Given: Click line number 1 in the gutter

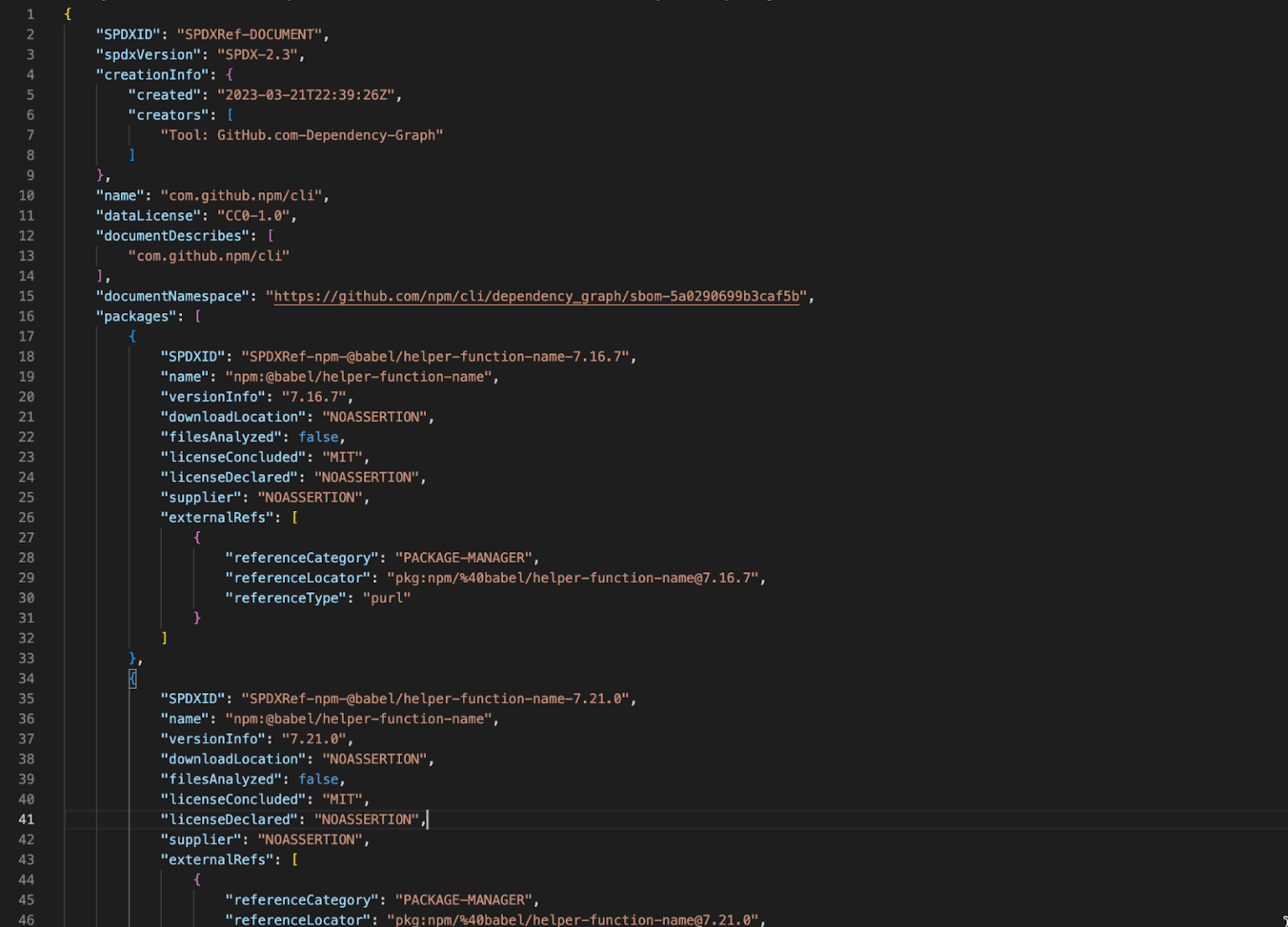Looking at the screenshot, I should pos(30,13).
